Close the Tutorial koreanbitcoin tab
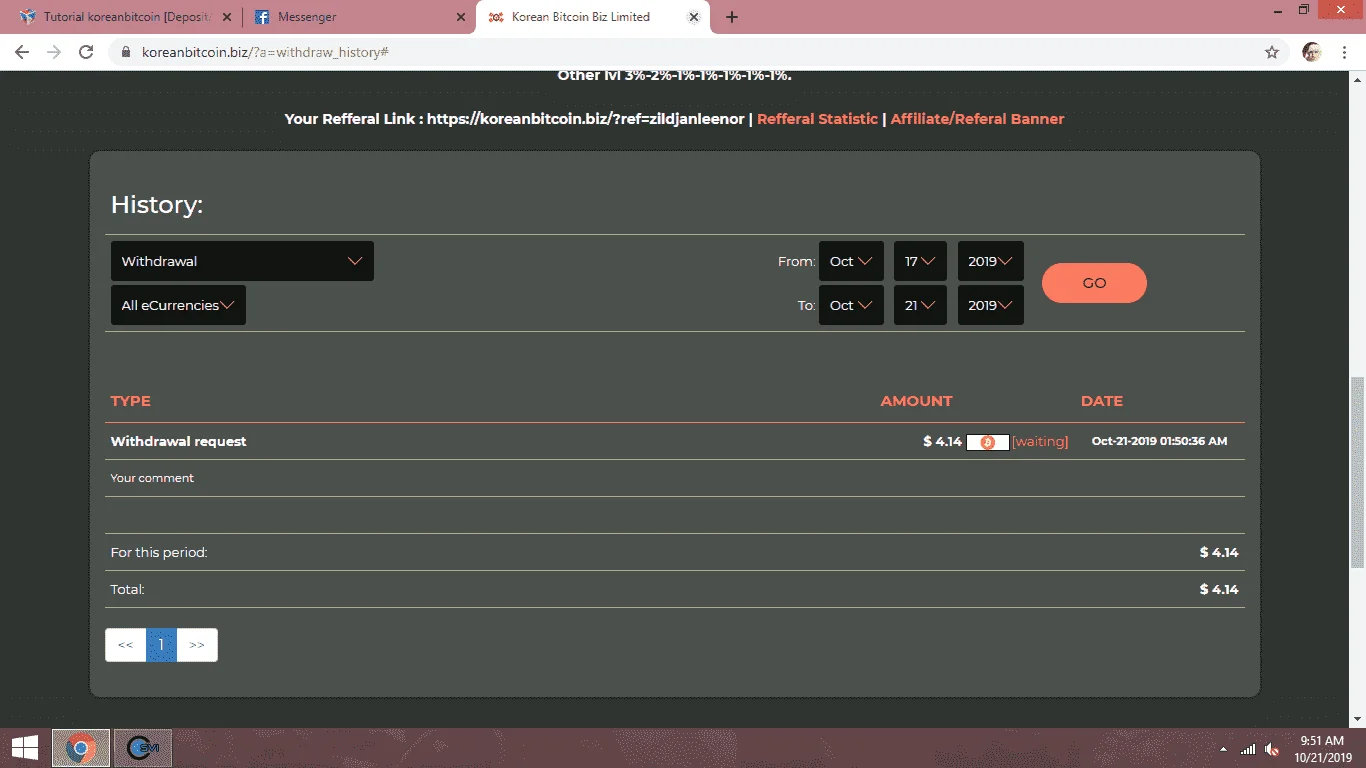Screen dimensions: 1366x768 (226, 17)
